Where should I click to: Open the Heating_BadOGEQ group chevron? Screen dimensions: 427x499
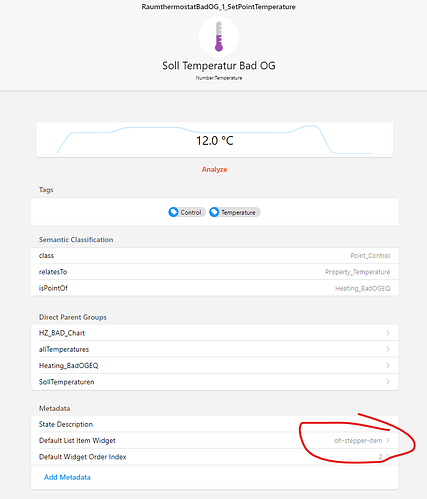pos(388,366)
